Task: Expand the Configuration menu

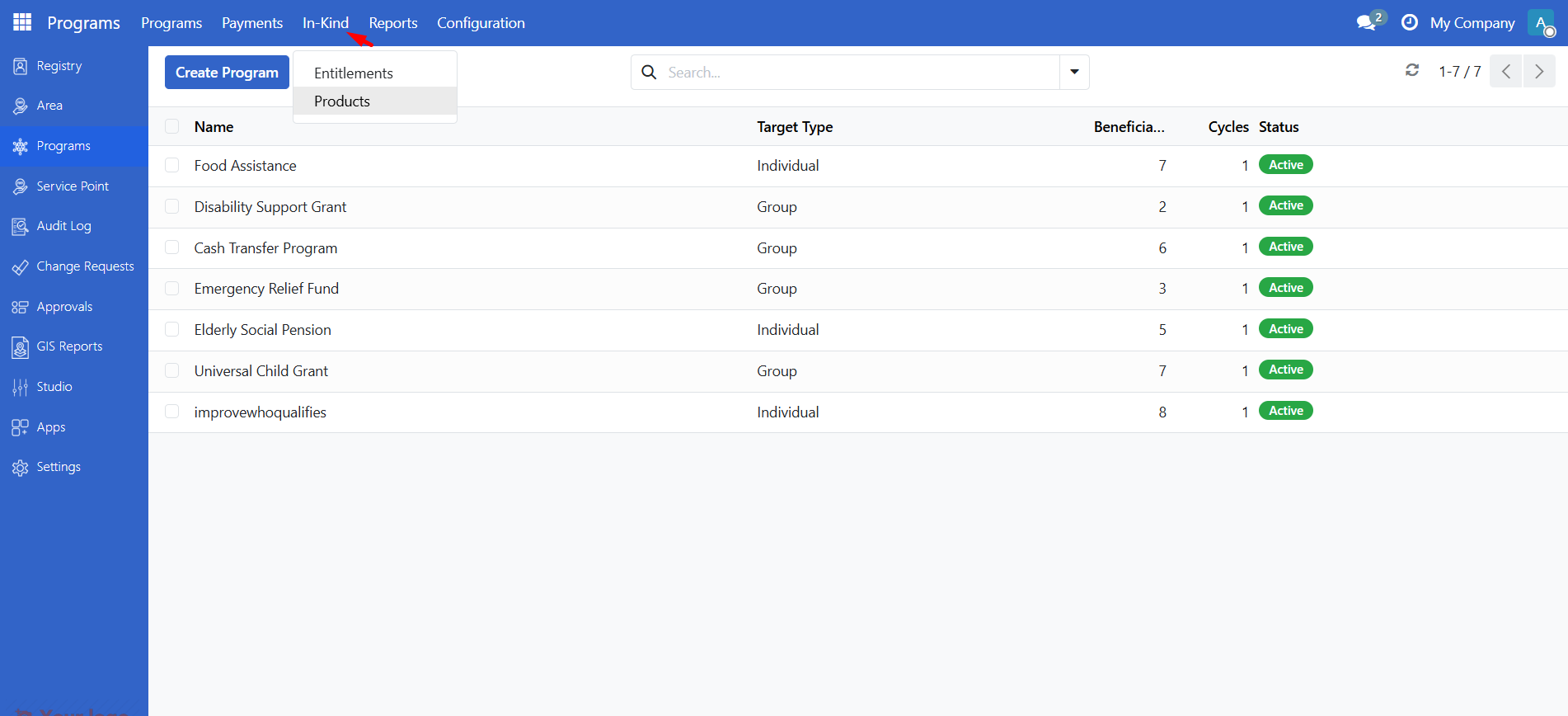Action: 481,23
